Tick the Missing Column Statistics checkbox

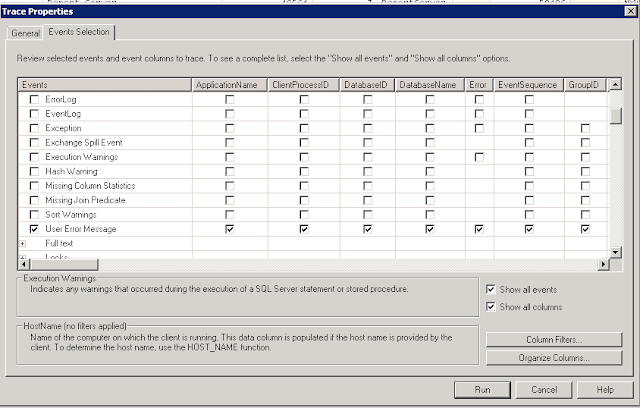click(x=34, y=186)
